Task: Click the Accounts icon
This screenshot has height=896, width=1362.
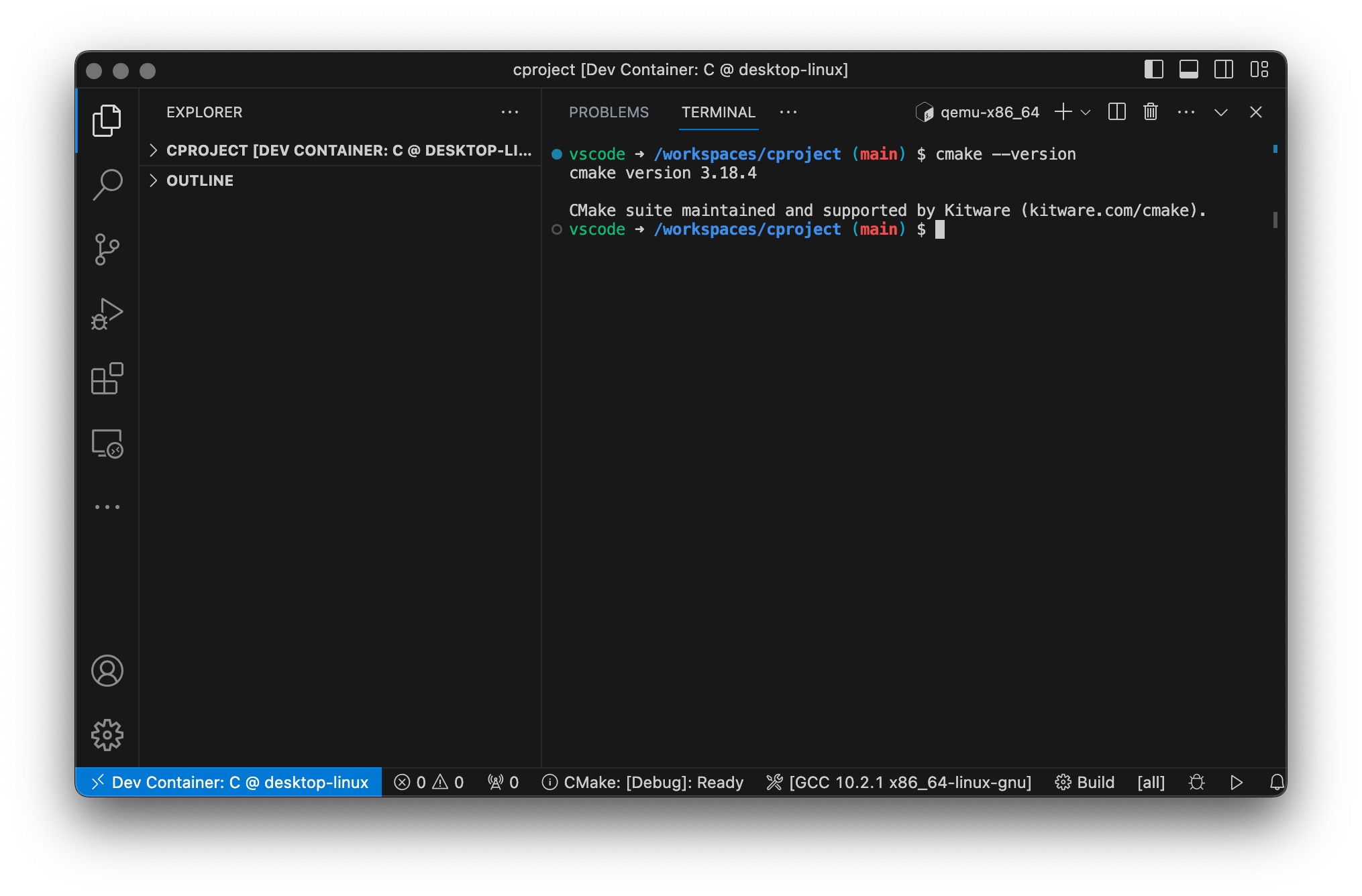Action: [x=107, y=671]
